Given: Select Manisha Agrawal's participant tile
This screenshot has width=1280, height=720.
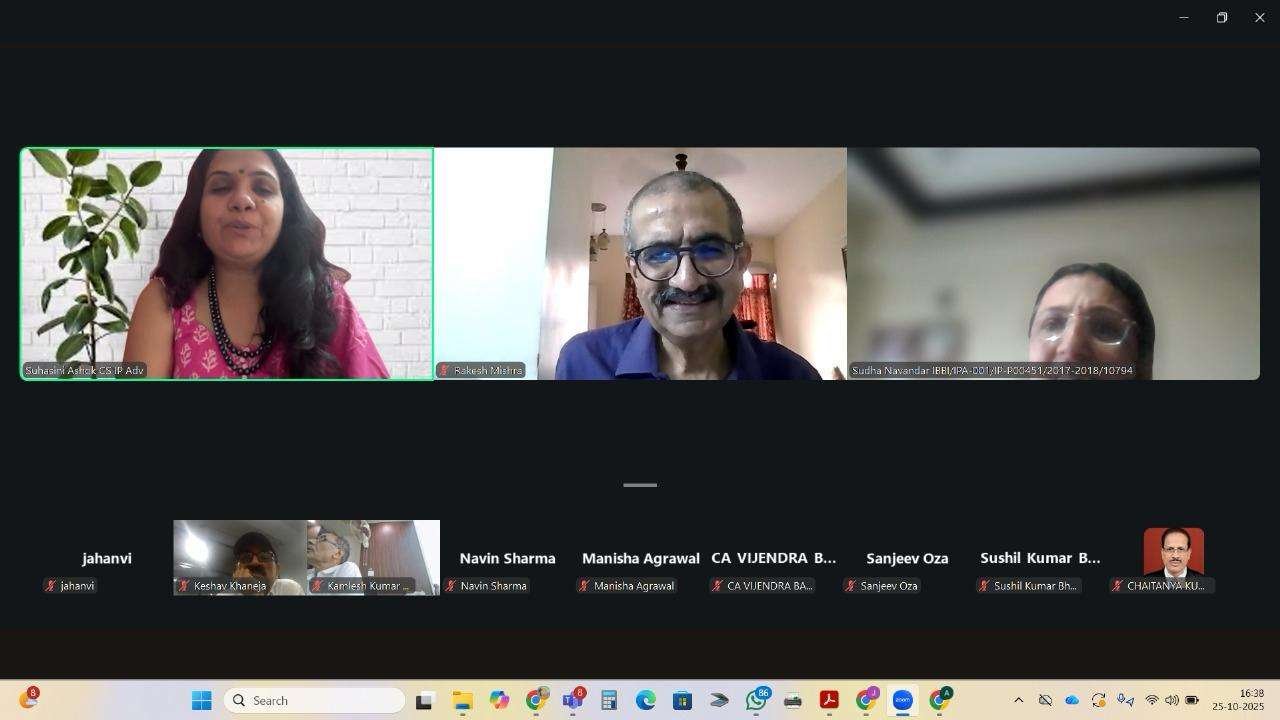Looking at the screenshot, I should (x=640, y=558).
